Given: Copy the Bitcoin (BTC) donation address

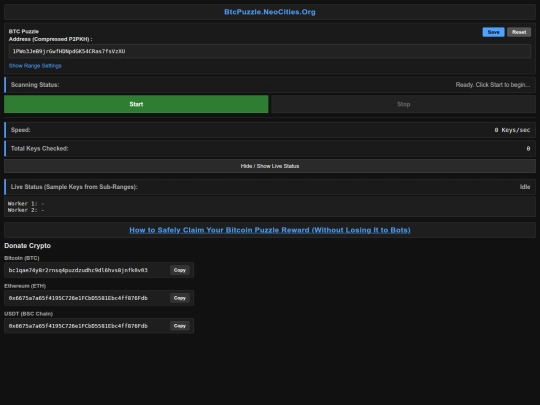Looking at the screenshot, I should pos(180,270).
